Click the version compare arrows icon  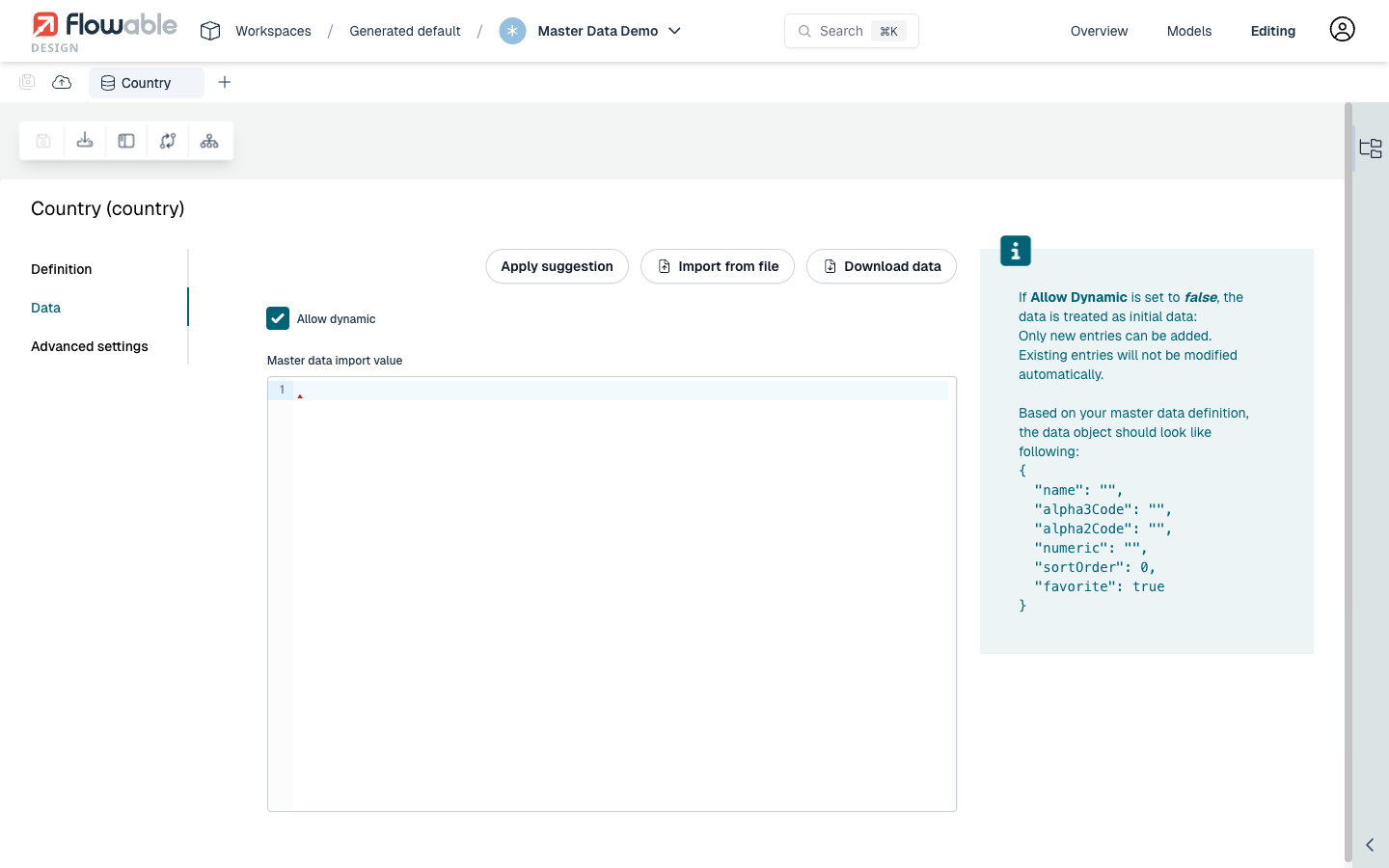[x=168, y=141]
